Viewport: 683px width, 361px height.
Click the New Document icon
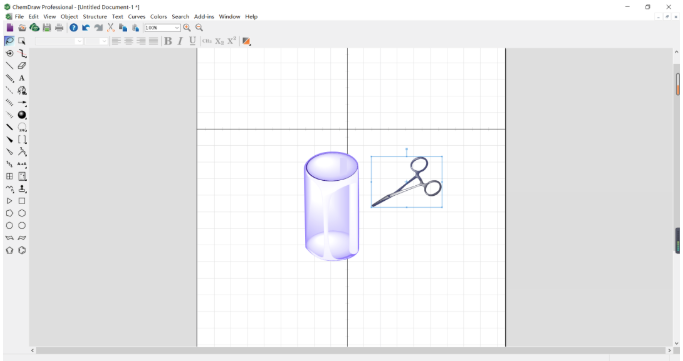click(10, 27)
